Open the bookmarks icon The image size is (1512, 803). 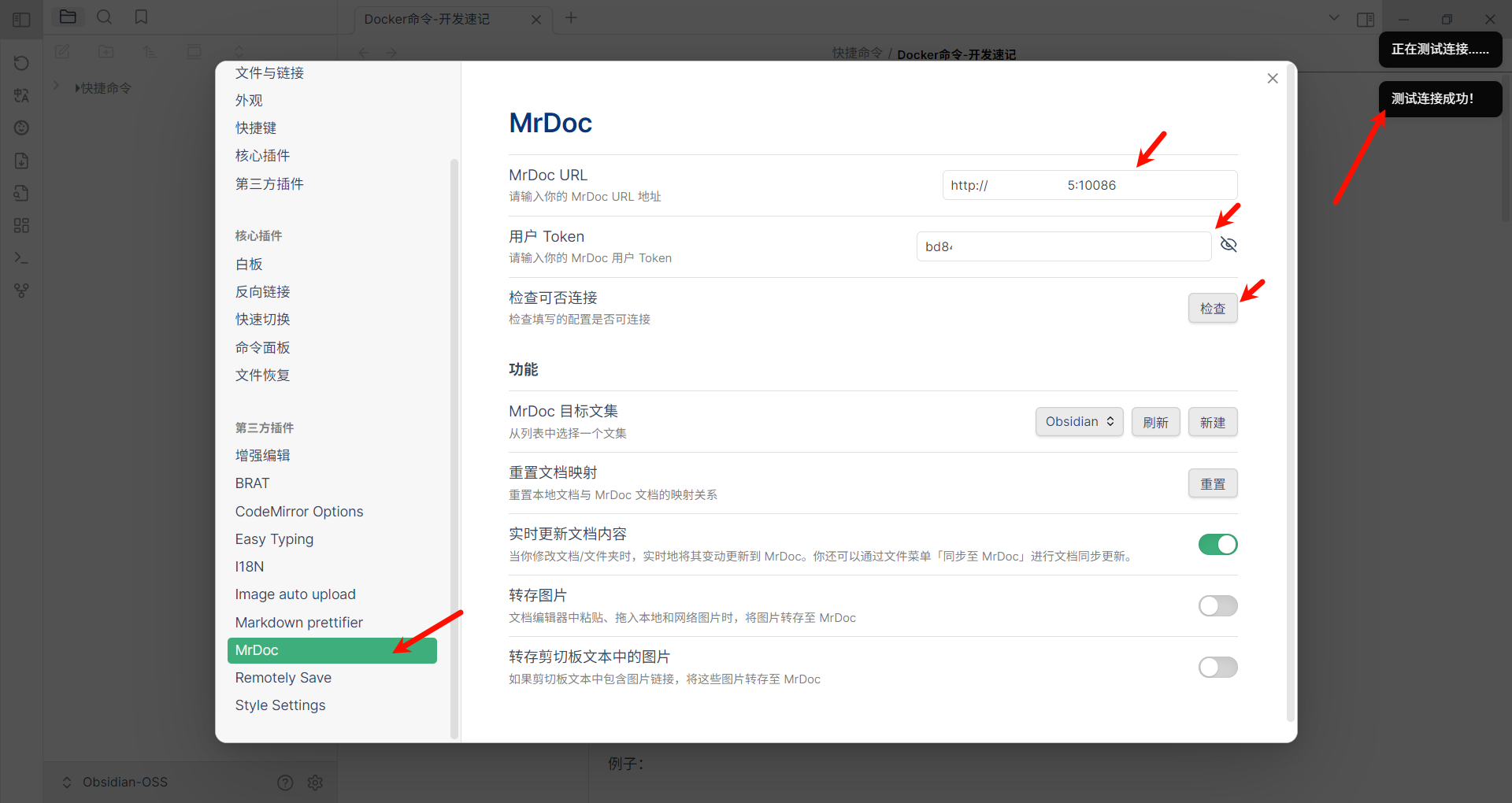pyautogui.click(x=141, y=17)
